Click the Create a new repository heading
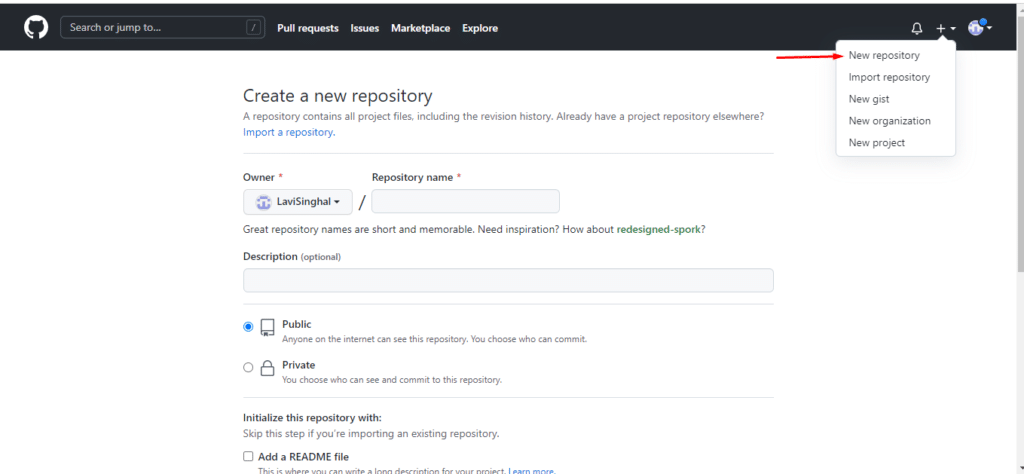This screenshot has height=474, width=1024. tap(338, 96)
